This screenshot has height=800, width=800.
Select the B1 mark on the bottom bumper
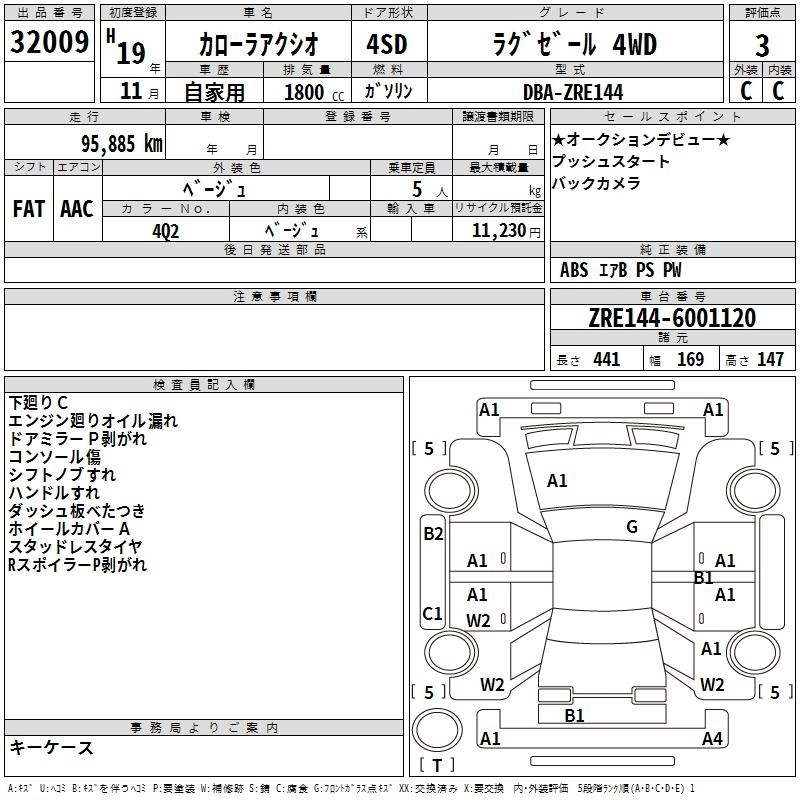tap(574, 715)
